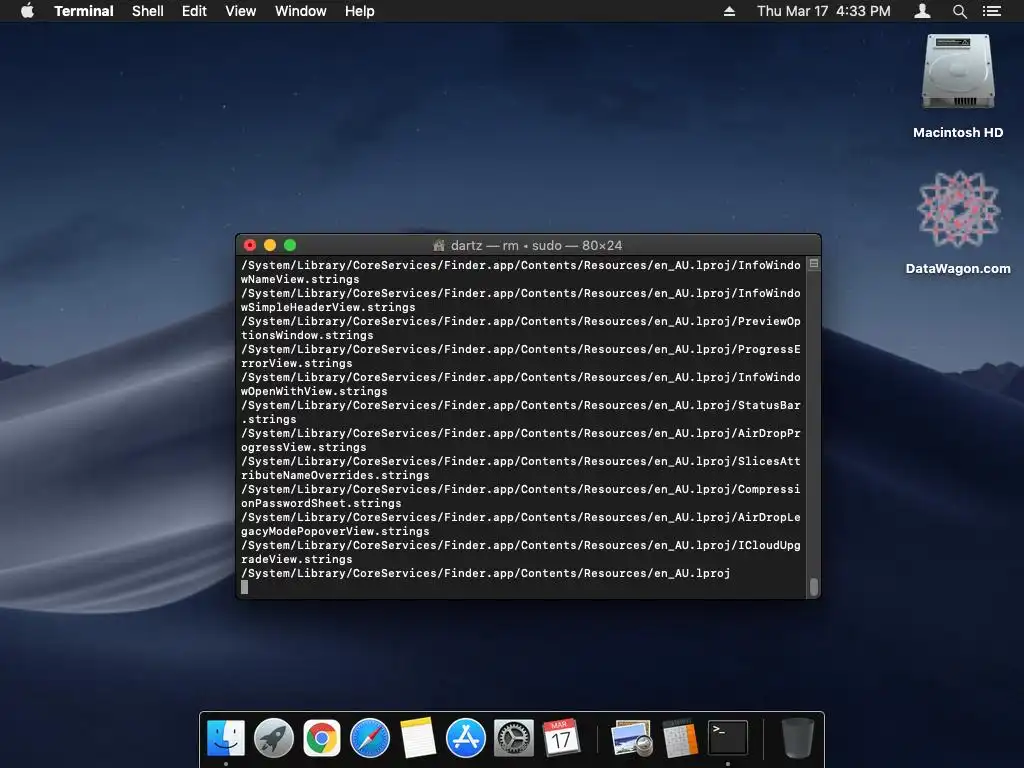Screen dimensions: 1024x768
Task: Click the path ending 'ProgressE'
Action: 520,349
